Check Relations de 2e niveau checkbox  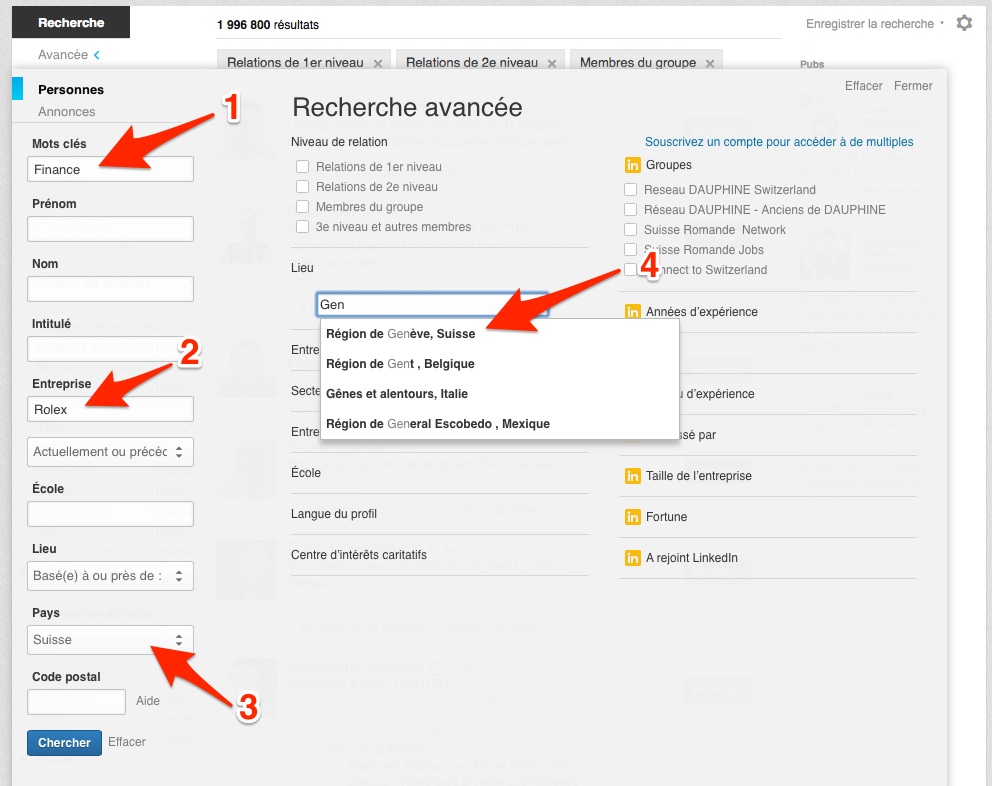pos(302,187)
